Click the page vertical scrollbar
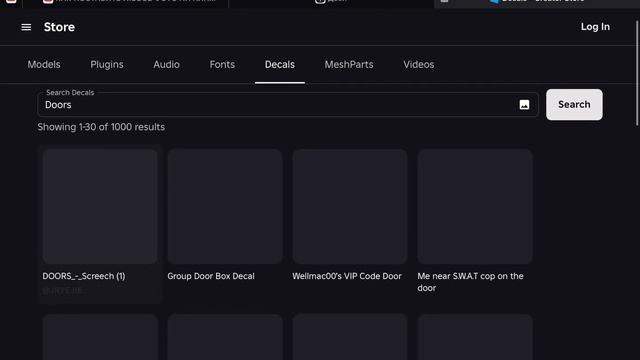 pos(637,73)
